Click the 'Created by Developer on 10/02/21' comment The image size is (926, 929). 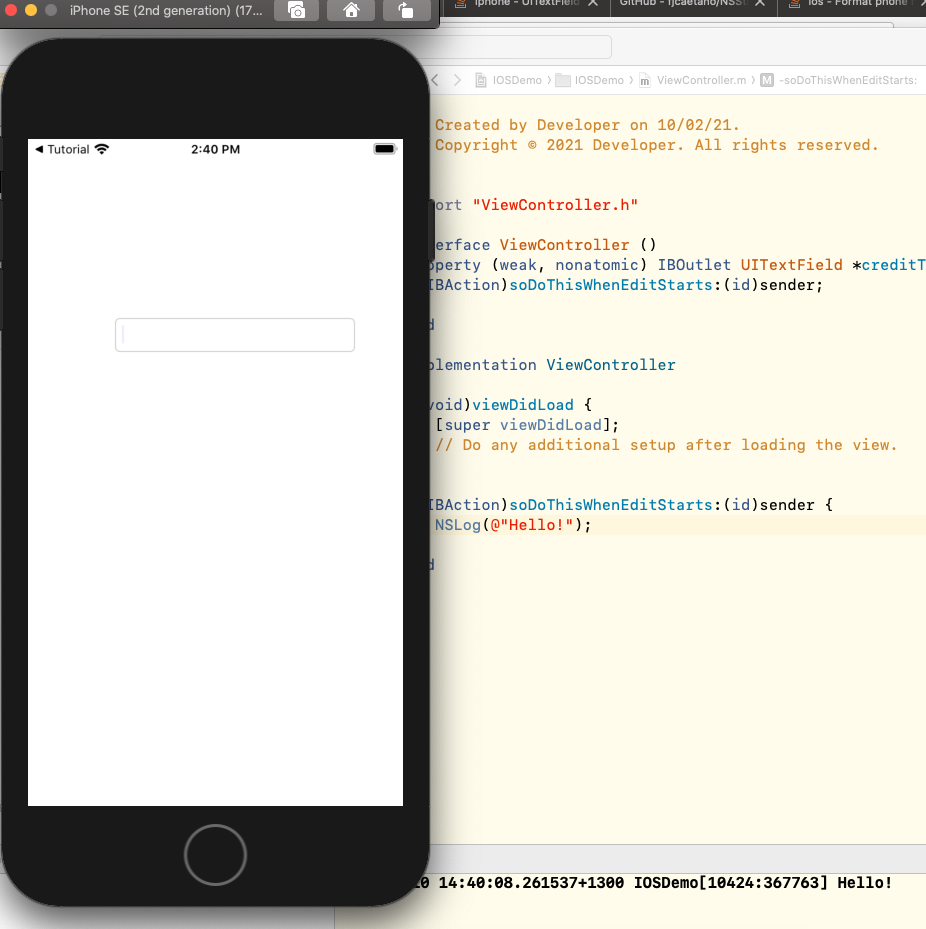pos(587,125)
